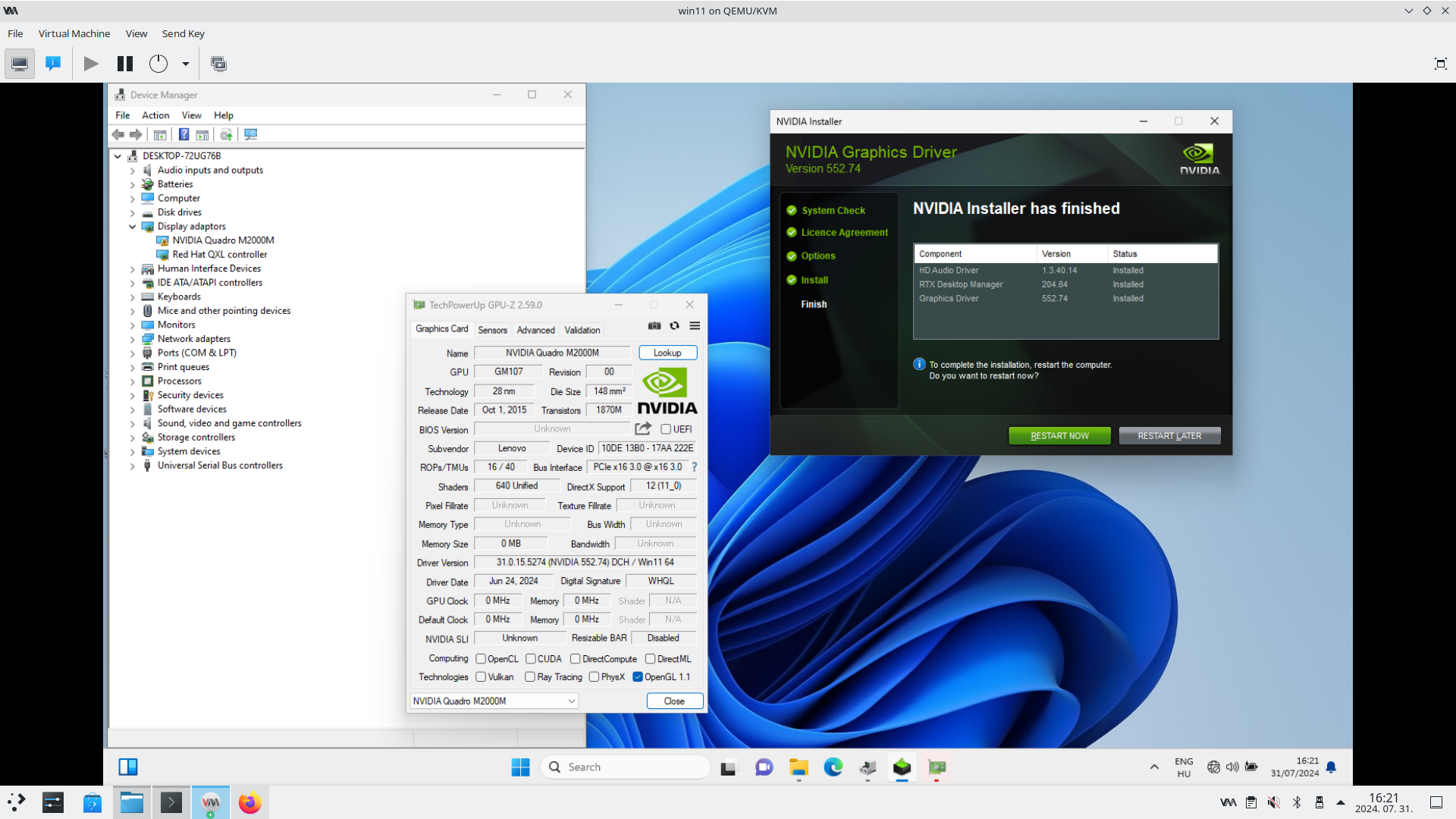Toggle CUDA checkbox
This screenshot has width=1456, height=819.
(x=531, y=659)
